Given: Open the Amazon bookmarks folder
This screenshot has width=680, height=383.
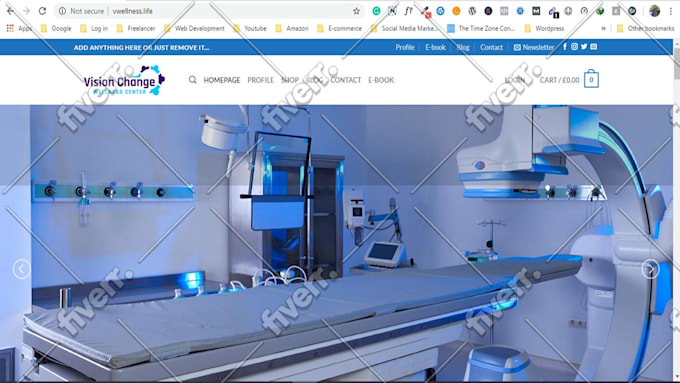Looking at the screenshot, I should tap(292, 28).
